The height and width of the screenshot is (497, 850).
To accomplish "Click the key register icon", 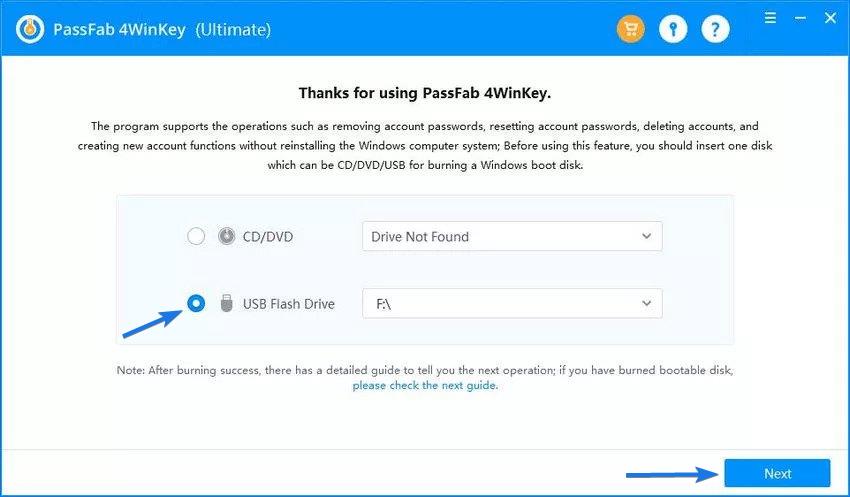I will (x=673, y=29).
